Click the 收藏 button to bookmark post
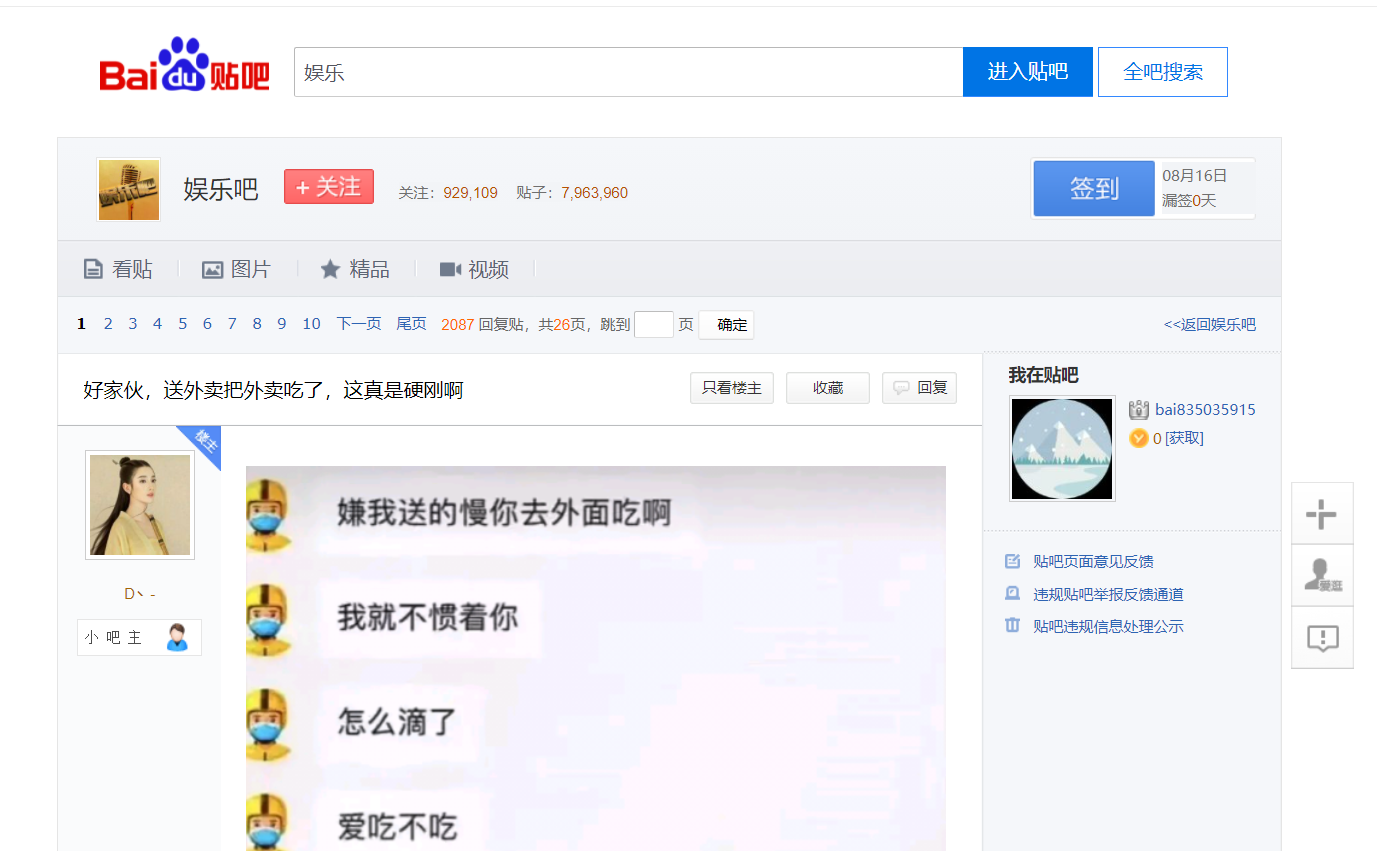 click(x=827, y=388)
